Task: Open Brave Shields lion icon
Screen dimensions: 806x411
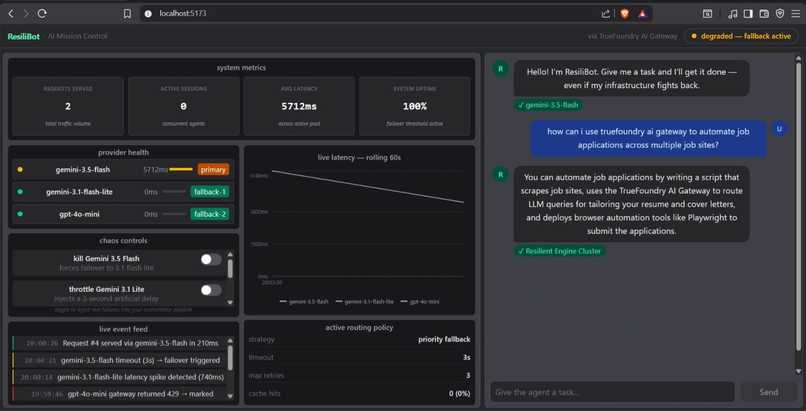Action: click(x=625, y=14)
